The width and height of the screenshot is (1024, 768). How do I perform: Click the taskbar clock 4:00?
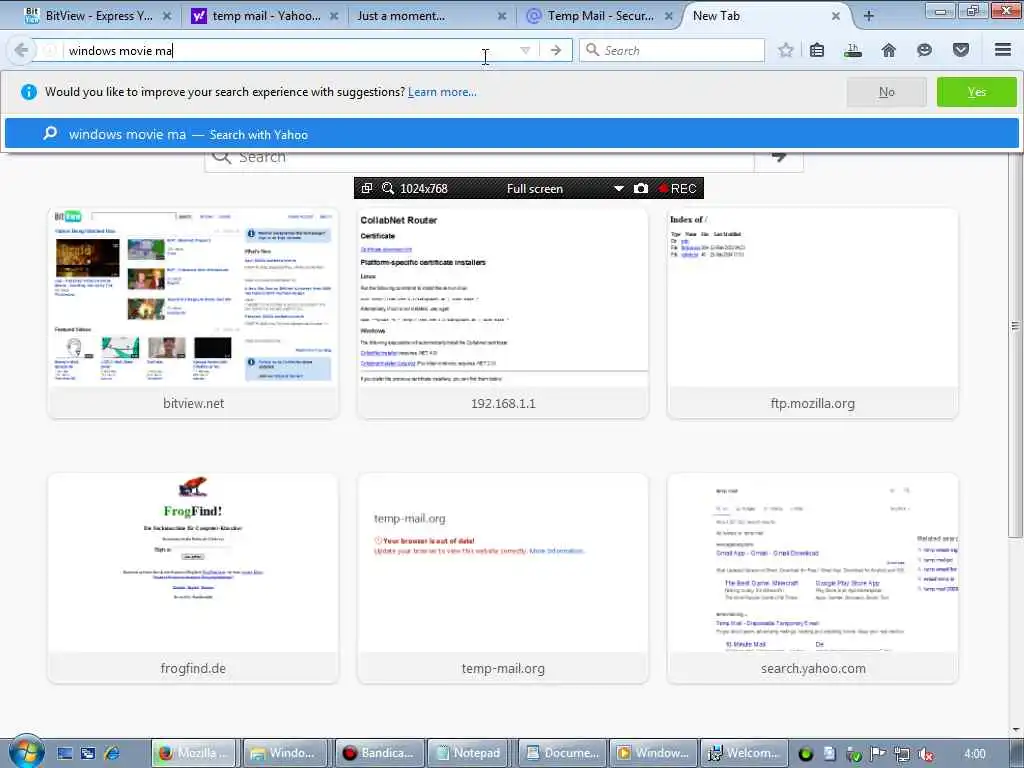(x=975, y=754)
